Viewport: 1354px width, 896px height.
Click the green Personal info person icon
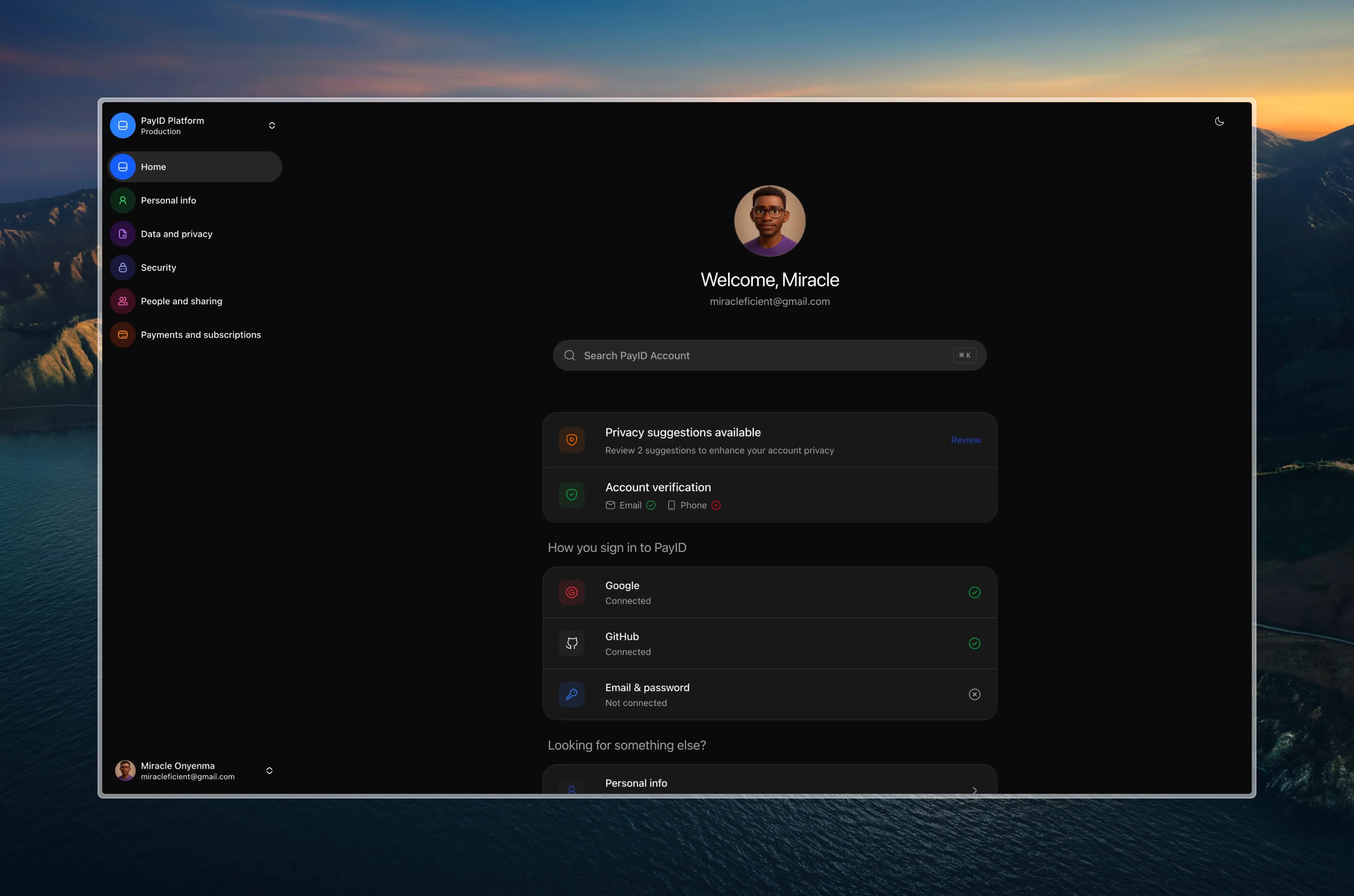122,201
